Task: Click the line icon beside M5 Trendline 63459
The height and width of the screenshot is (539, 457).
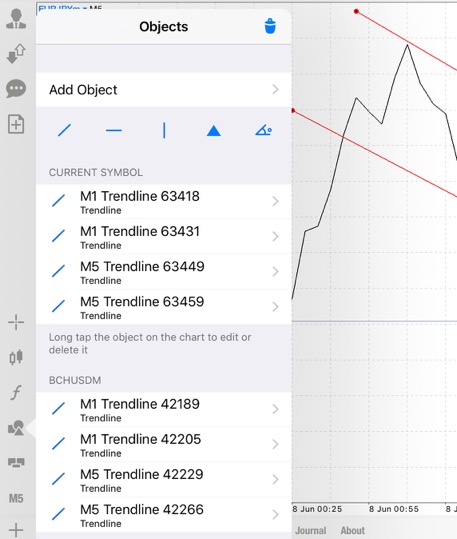Action: (58, 306)
